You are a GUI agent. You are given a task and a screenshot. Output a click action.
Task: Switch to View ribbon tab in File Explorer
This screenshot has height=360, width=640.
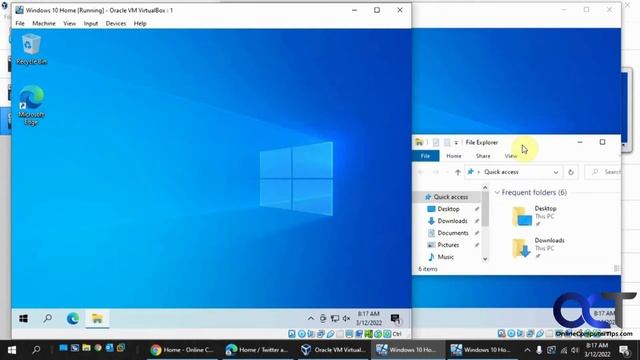tap(511, 156)
